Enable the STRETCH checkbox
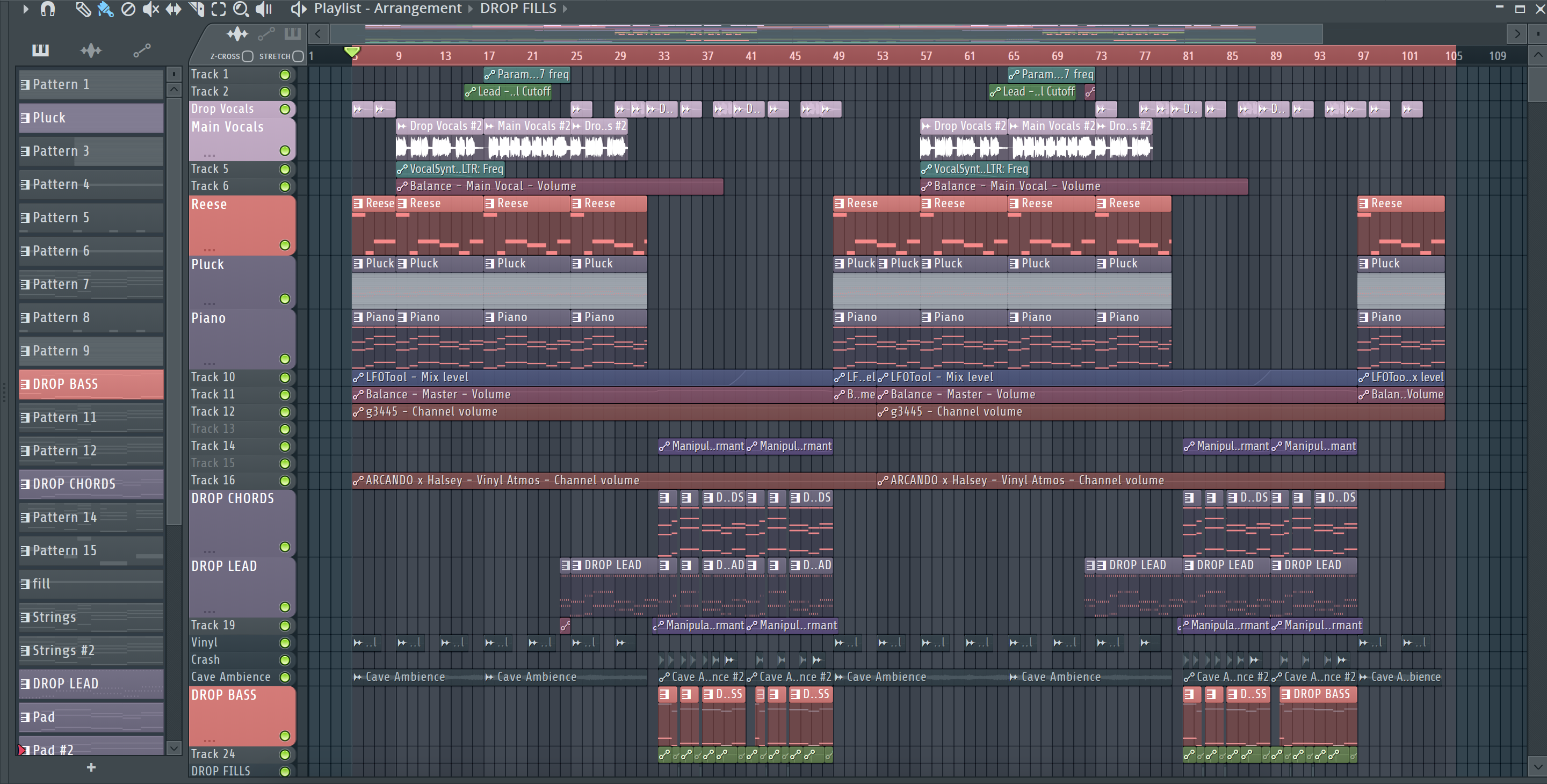Viewport: 1547px width, 784px height. [x=298, y=56]
